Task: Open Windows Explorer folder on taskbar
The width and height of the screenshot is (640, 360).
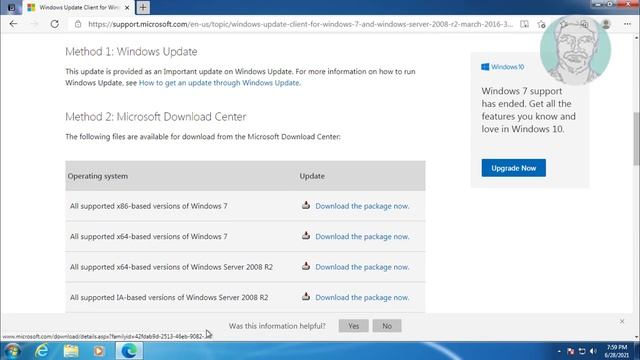Action: (71, 351)
